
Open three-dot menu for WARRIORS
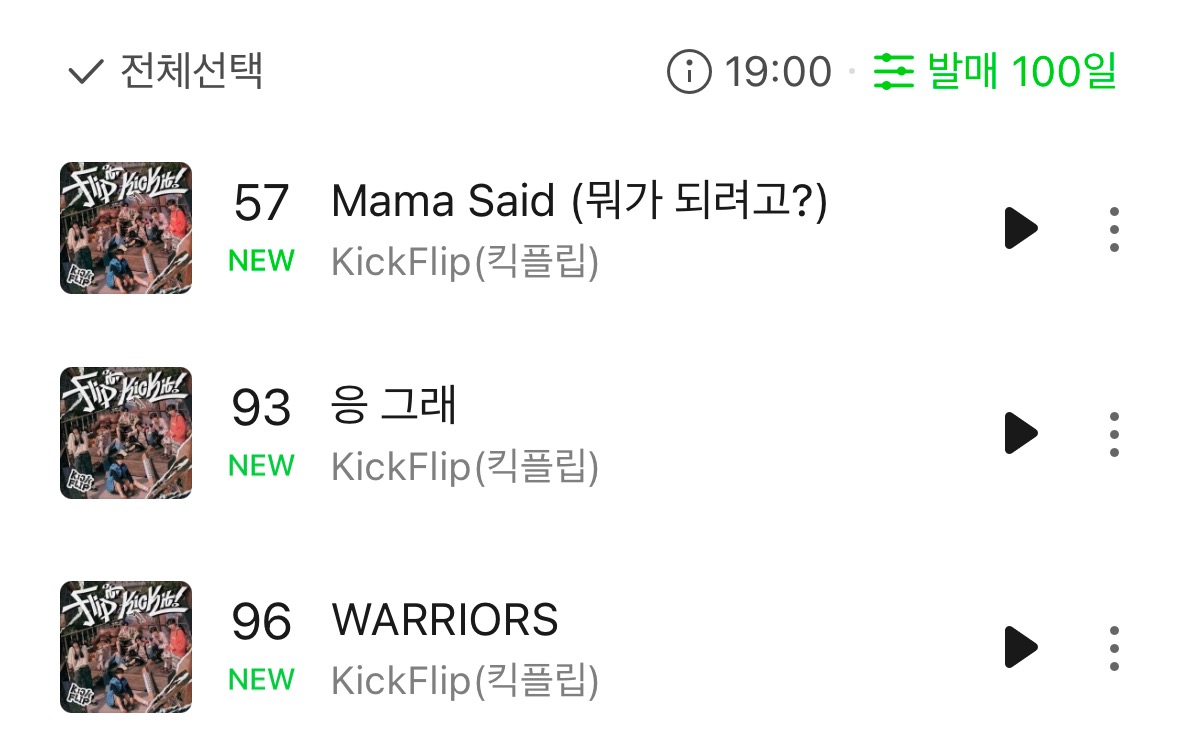[1114, 647]
